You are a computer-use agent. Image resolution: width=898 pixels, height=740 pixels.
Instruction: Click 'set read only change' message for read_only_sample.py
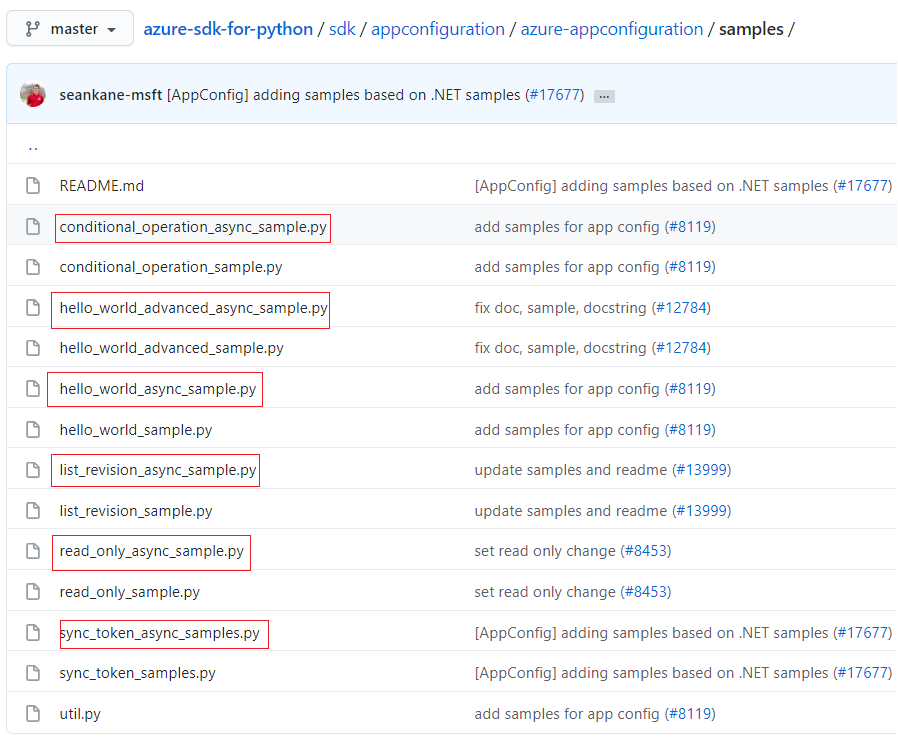click(545, 592)
